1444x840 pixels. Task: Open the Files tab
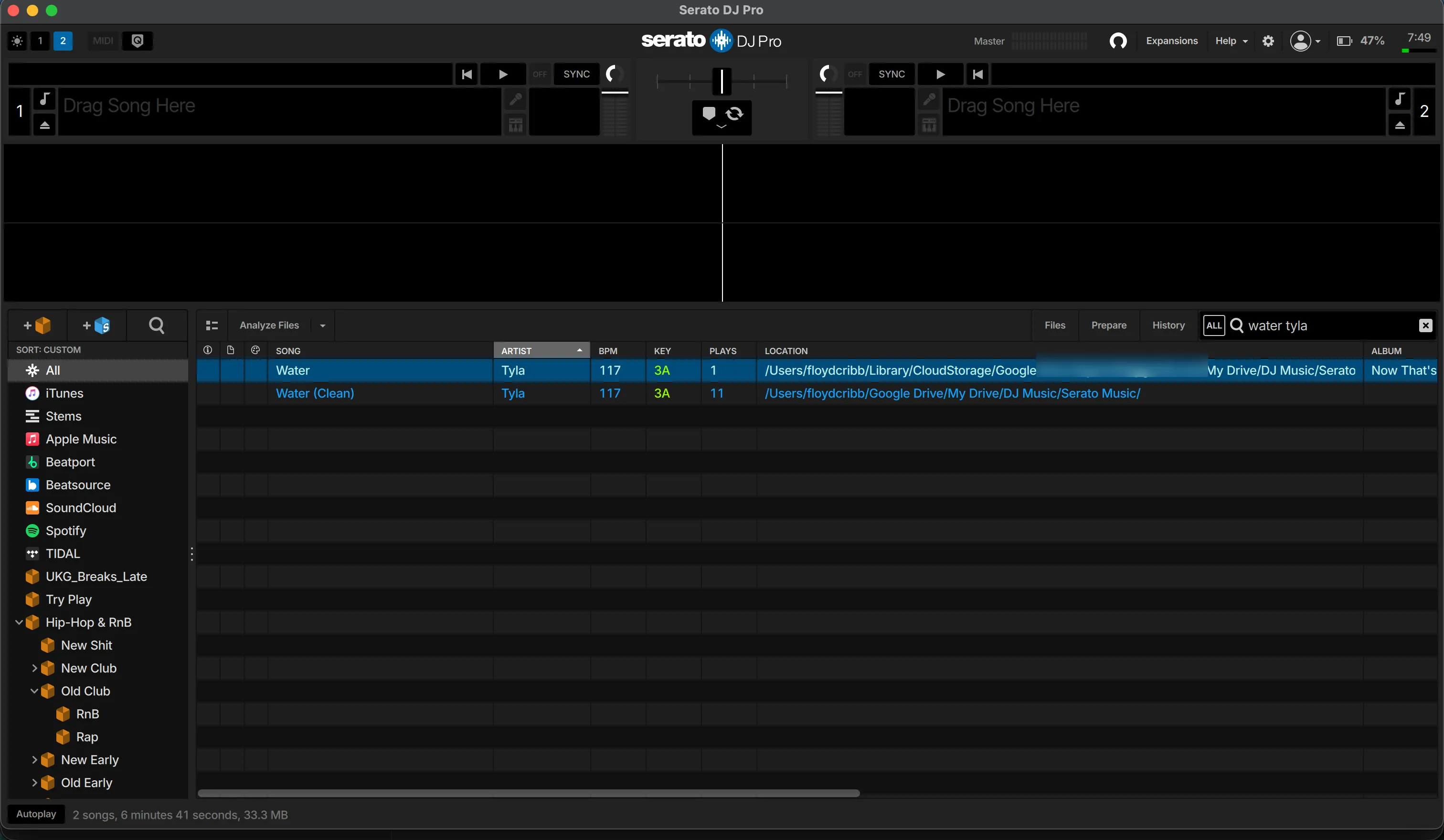pos(1054,325)
